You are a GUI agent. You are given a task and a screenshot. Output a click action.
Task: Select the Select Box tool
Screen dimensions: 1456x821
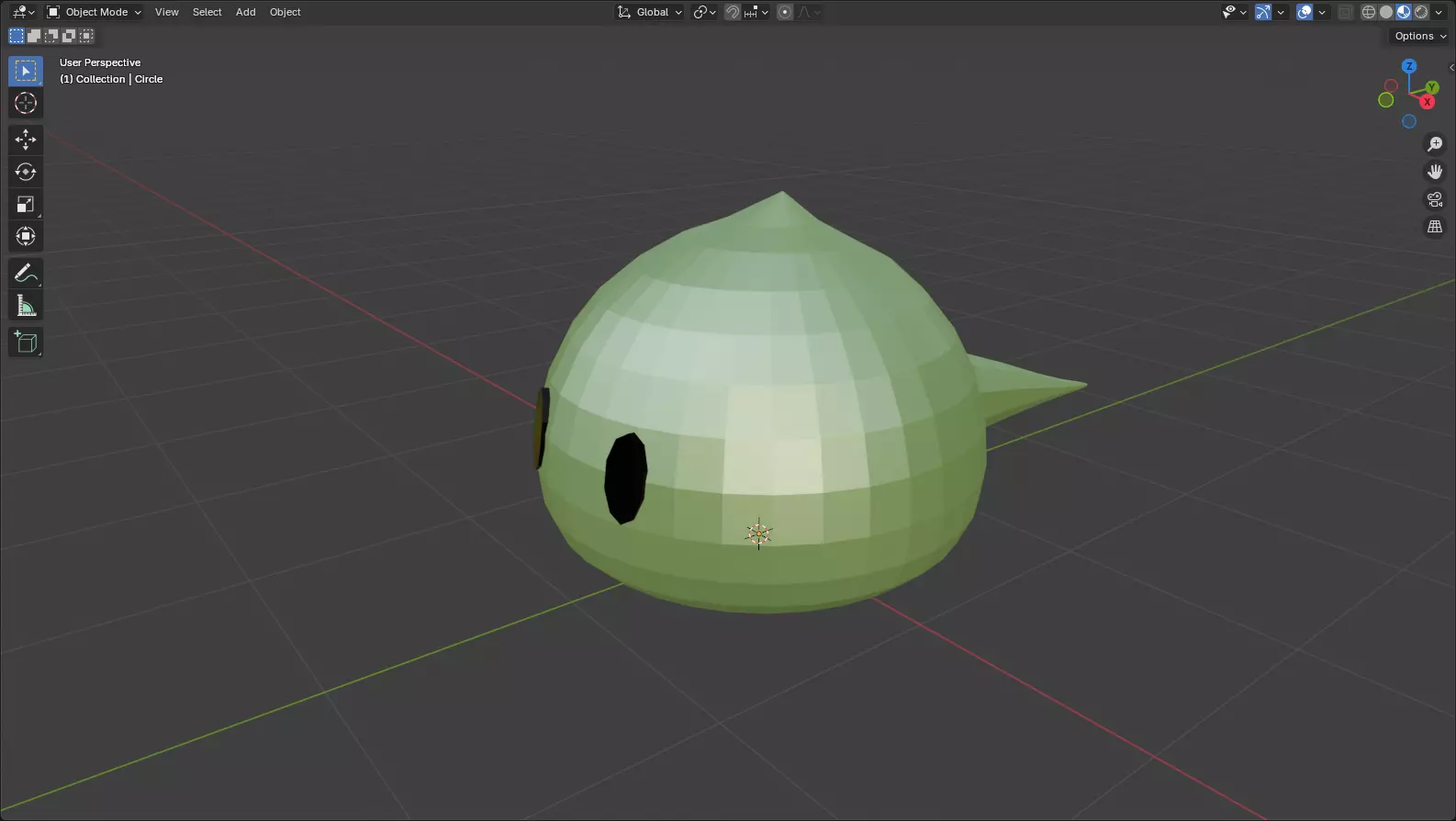click(26, 71)
